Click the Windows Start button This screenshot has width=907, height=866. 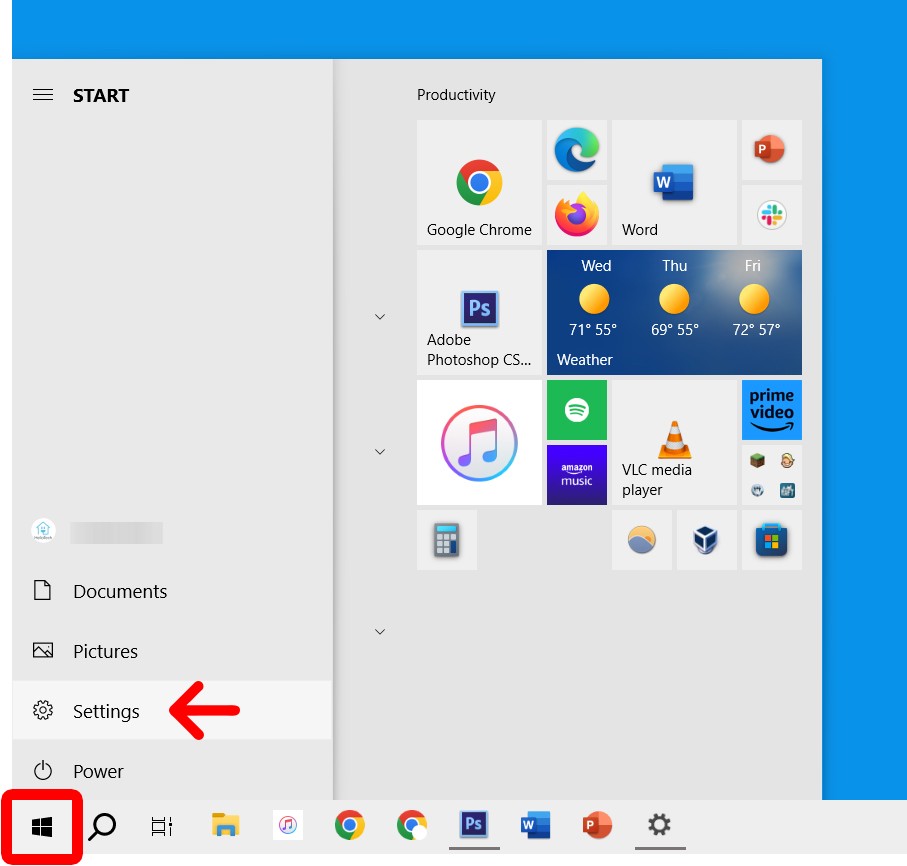[x=42, y=827]
